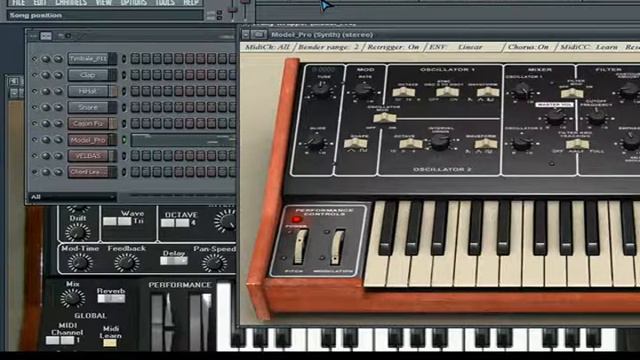640x360 pixels.
Task: Open the VIEW menu
Action: tap(104, 3)
